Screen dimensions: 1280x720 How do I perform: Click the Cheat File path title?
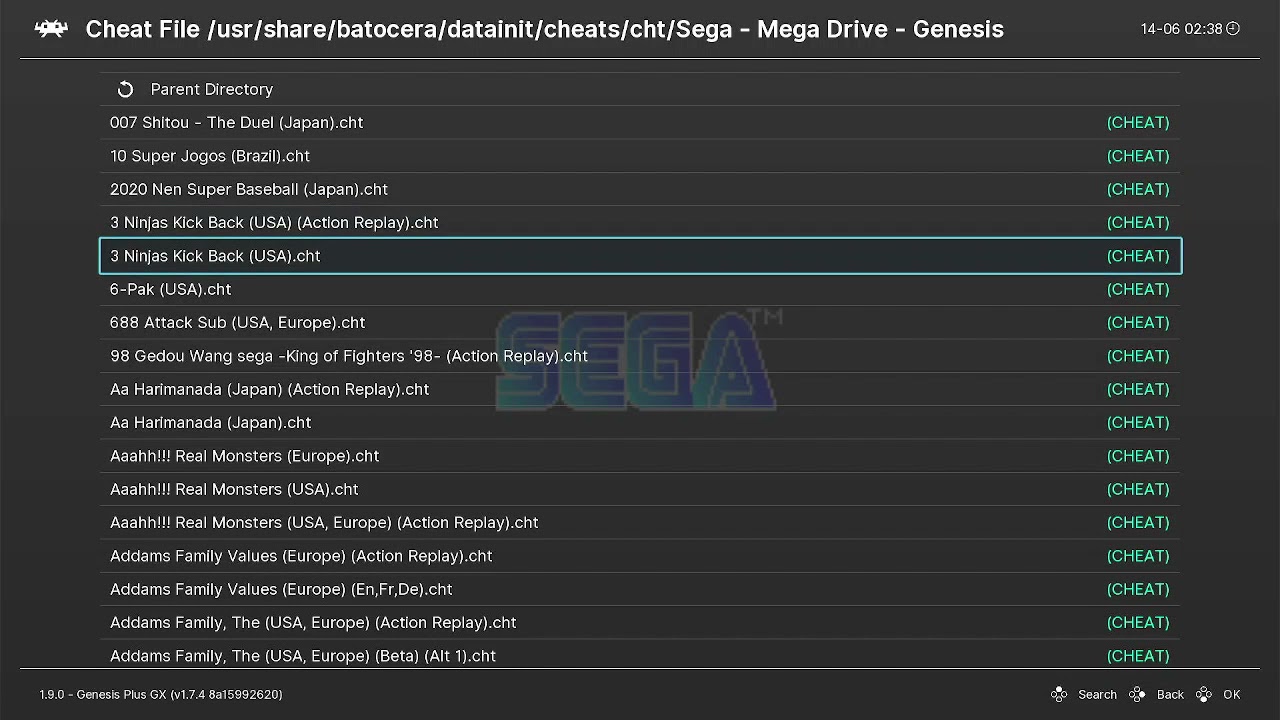tap(545, 29)
